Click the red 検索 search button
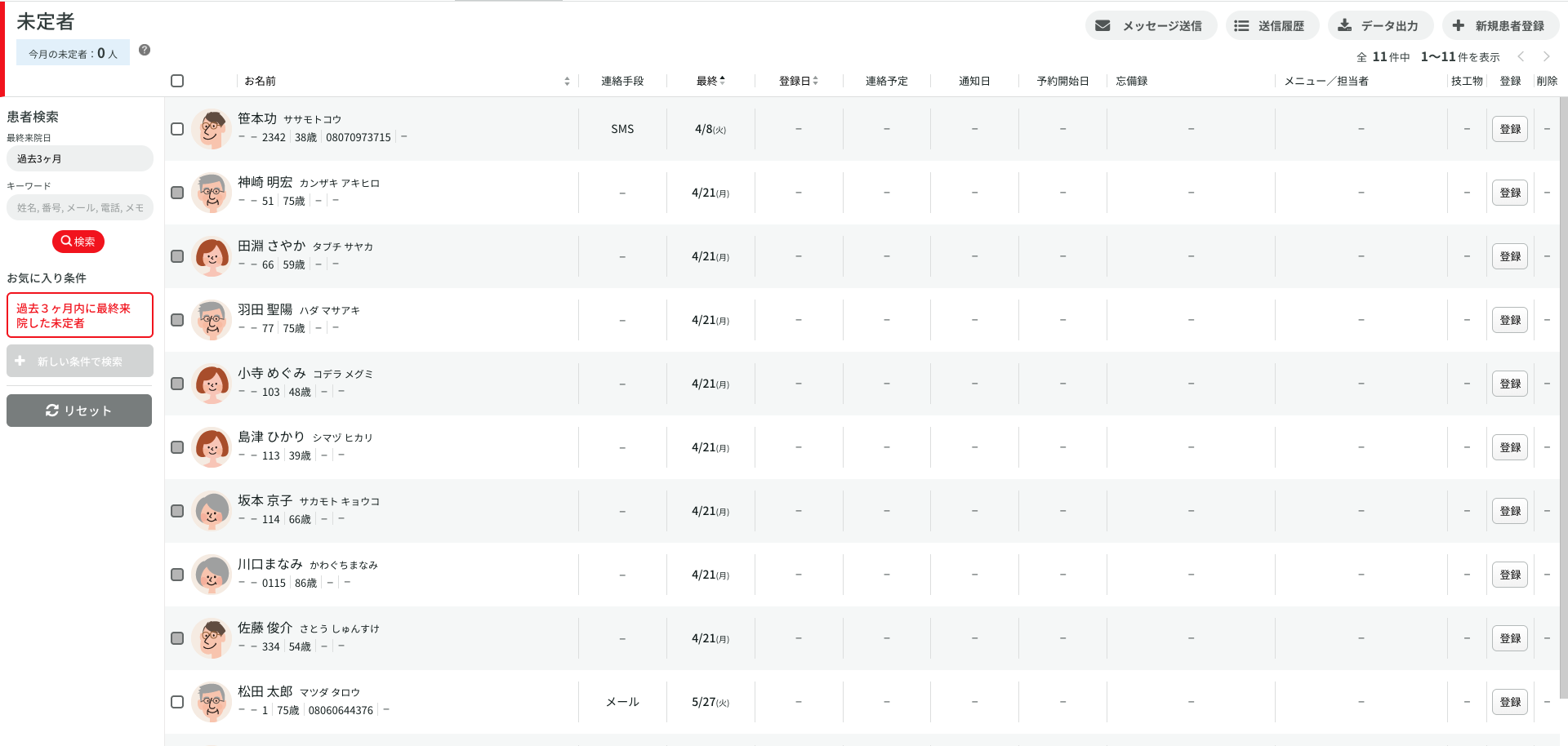This screenshot has height=746, width=1568. (78, 242)
